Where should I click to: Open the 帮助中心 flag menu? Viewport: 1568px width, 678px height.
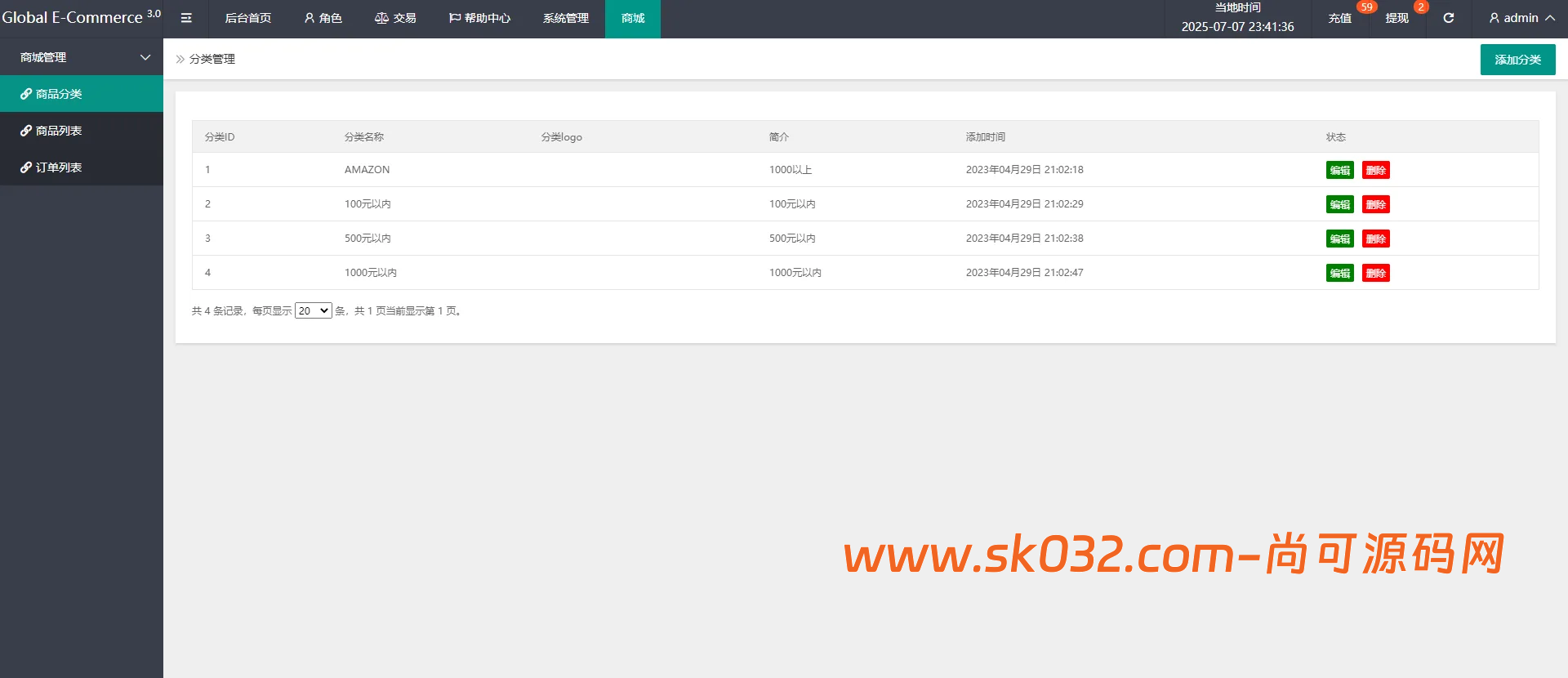tap(479, 18)
